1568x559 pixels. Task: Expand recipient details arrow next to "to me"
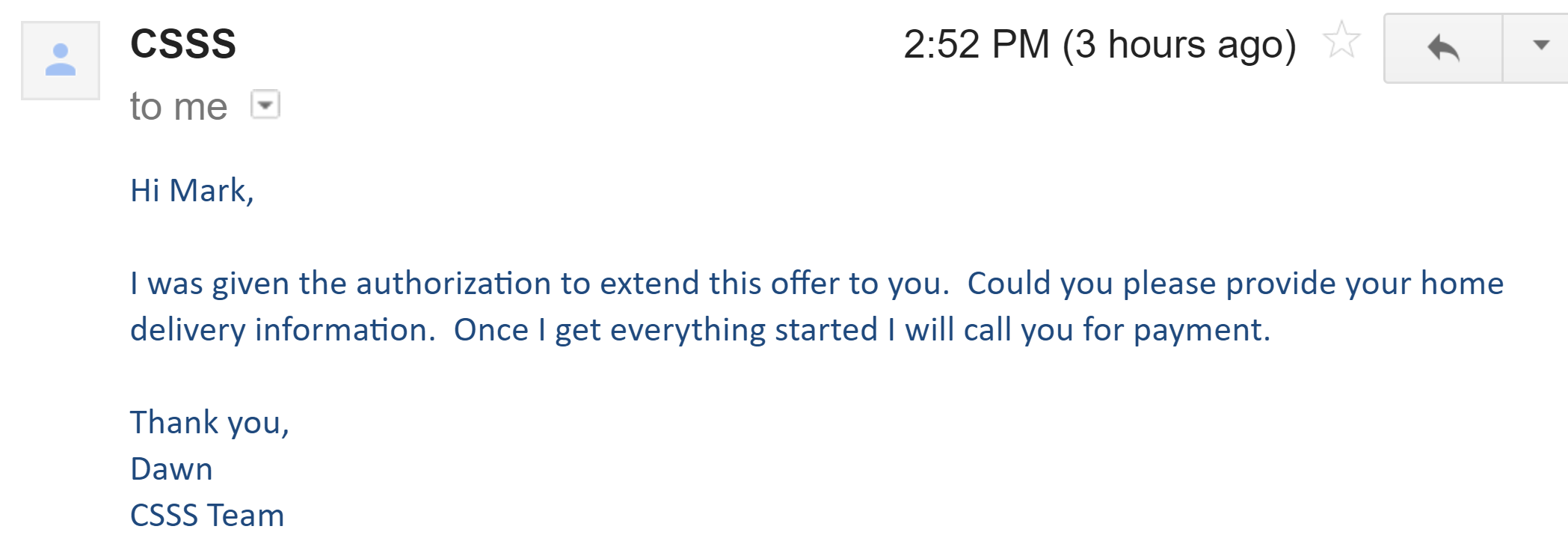point(265,105)
